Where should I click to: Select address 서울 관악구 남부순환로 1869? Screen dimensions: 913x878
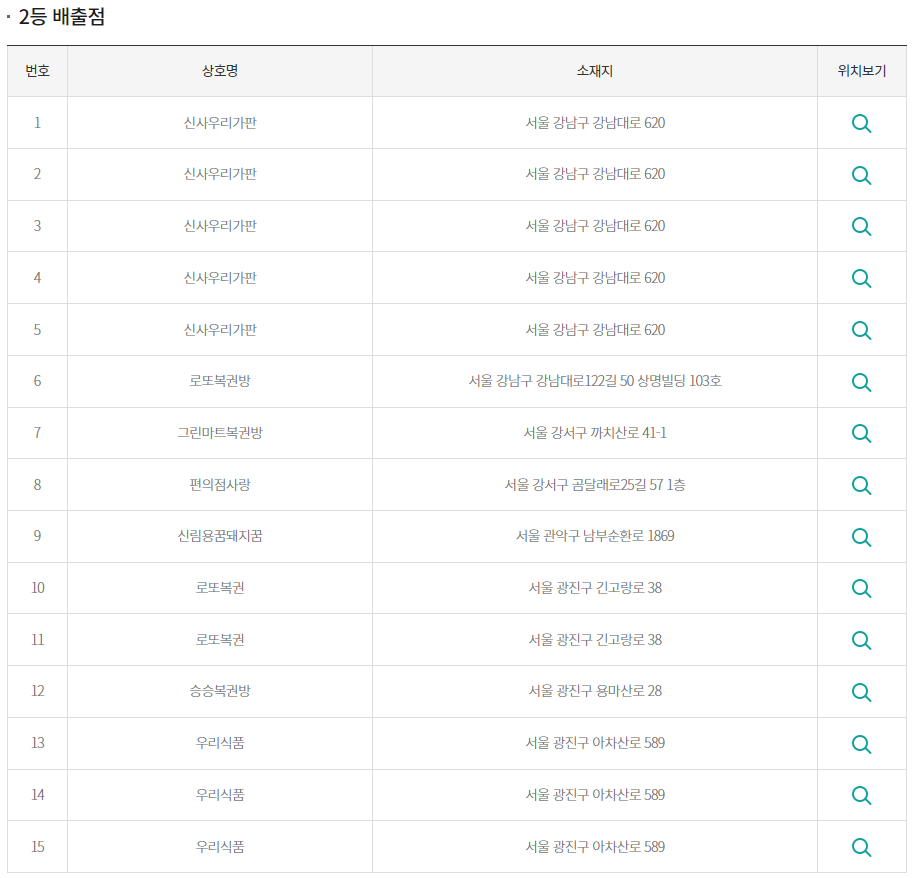pos(594,536)
